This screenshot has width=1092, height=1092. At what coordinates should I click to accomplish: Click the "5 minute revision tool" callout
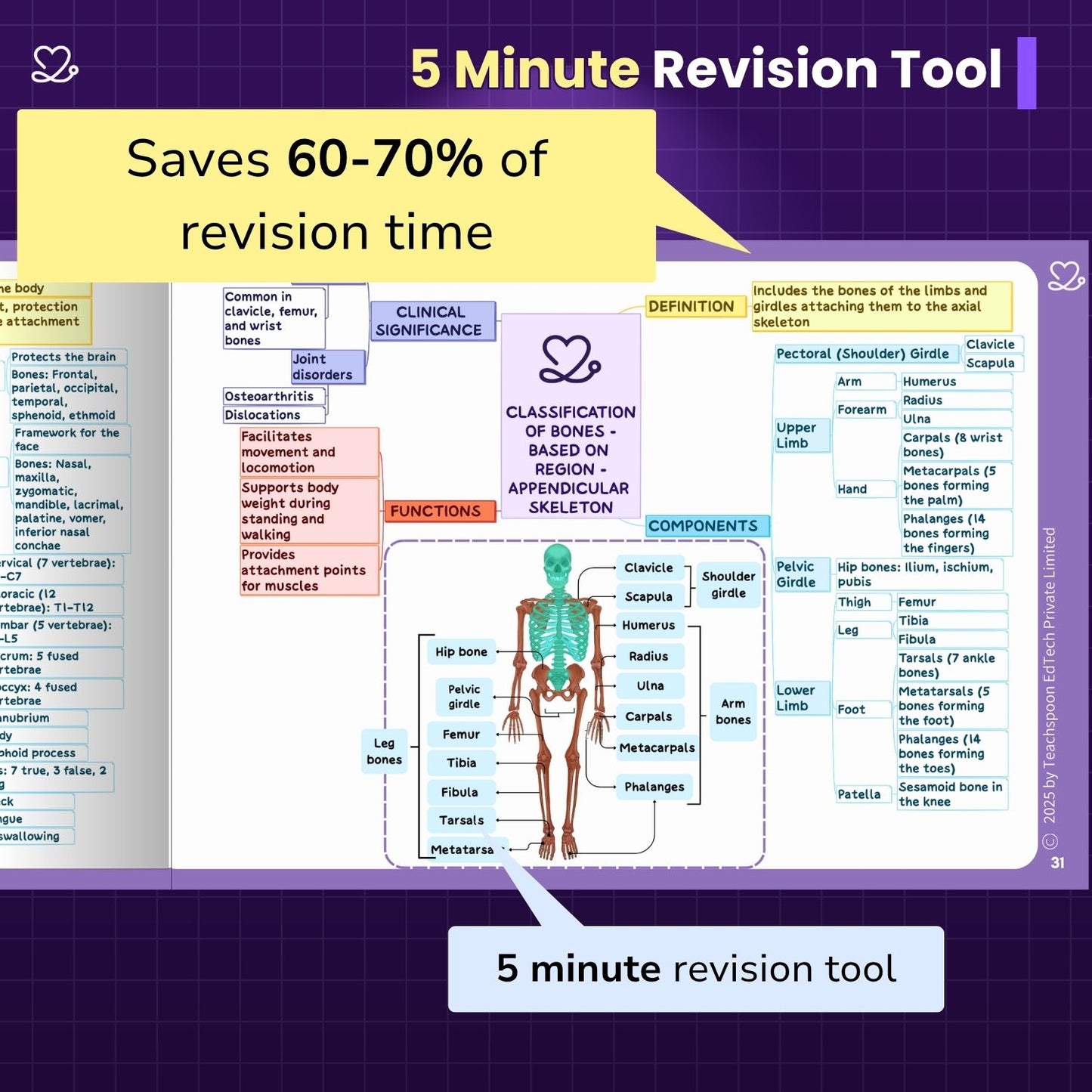[695, 969]
